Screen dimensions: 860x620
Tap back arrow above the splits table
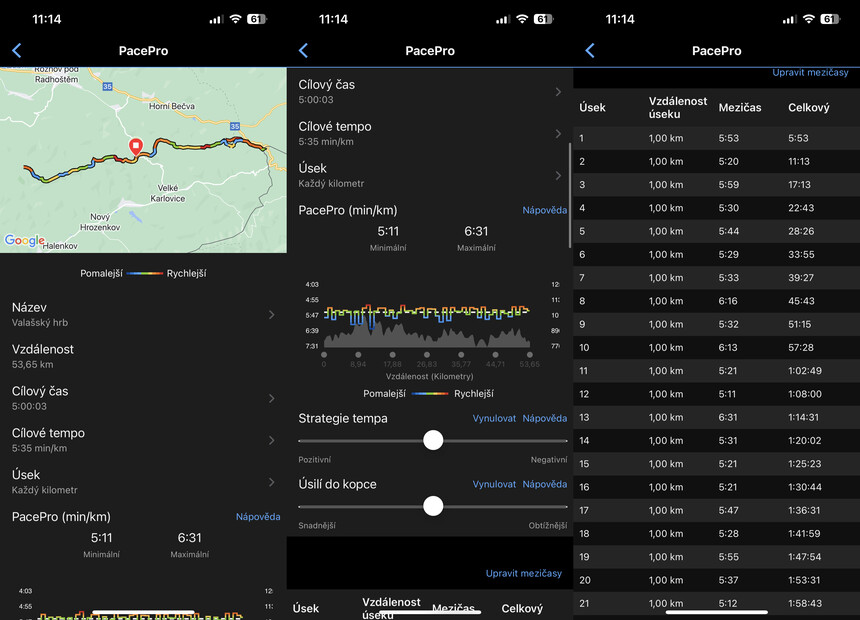pyautogui.click(x=589, y=51)
